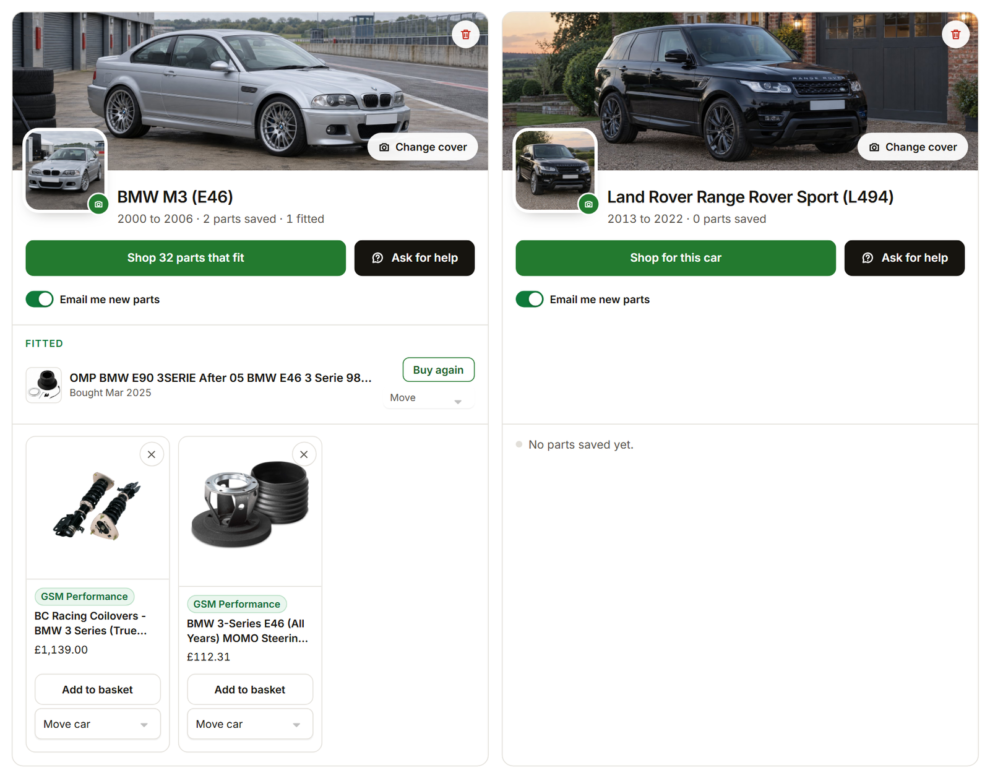This screenshot has width=990, height=778.
Task: Add MOMO Steering hub to basket
Action: coord(250,690)
